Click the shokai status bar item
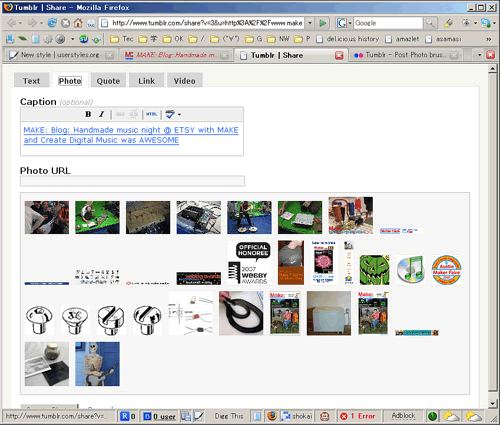This screenshot has width=500, height=425. click(x=297, y=416)
